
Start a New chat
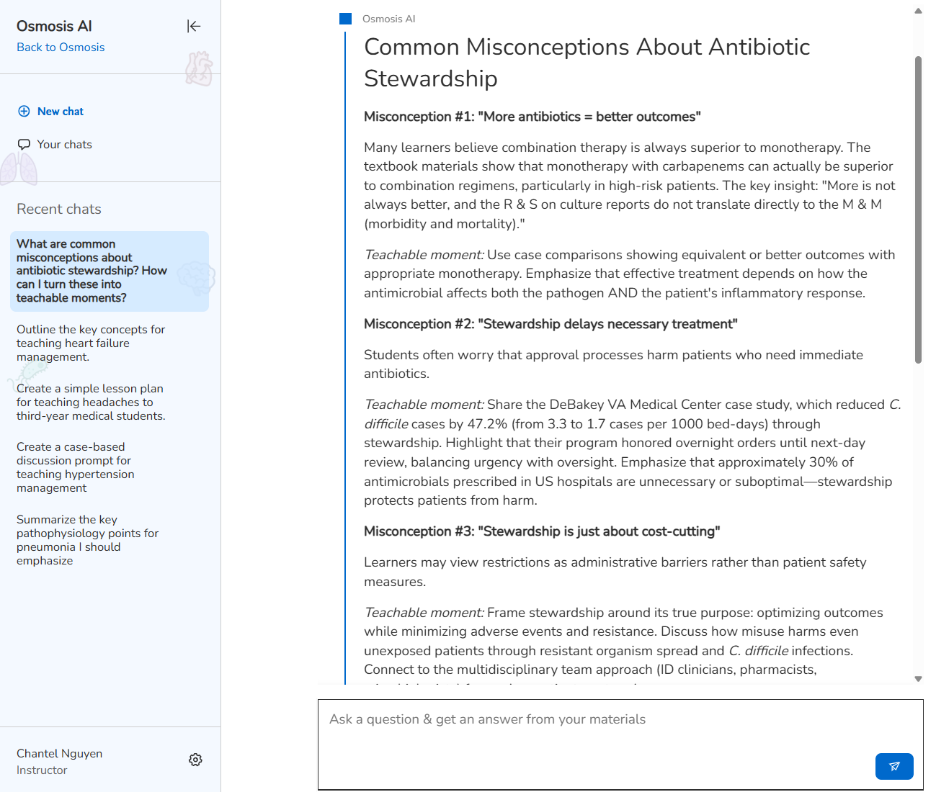[60, 111]
